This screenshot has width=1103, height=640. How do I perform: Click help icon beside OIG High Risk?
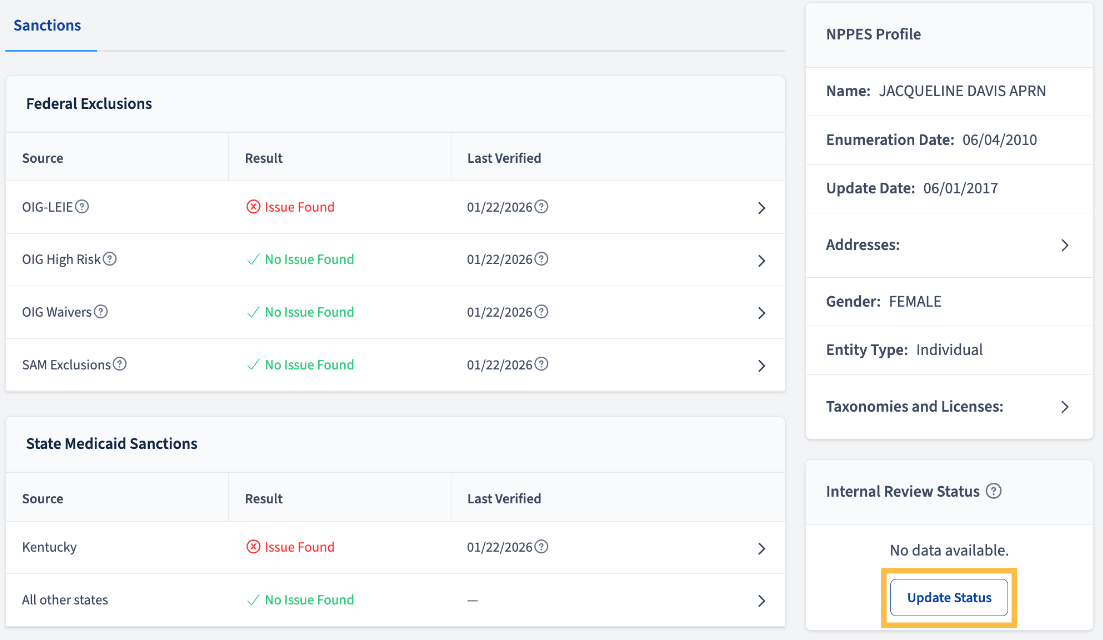tap(110, 259)
